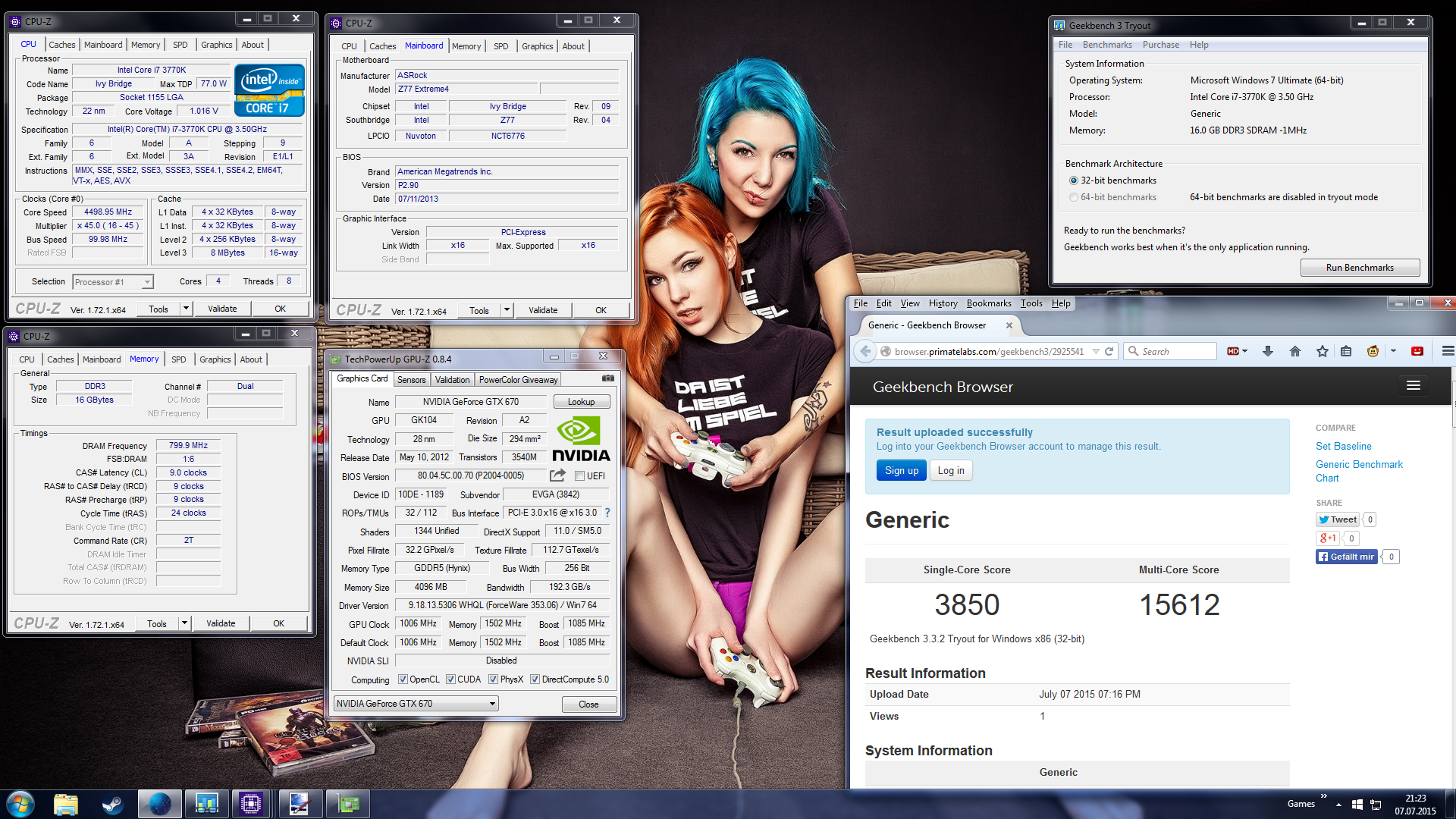Show hidden tray icons arrow
This screenshot has width=1456, height=819.
1338,804
